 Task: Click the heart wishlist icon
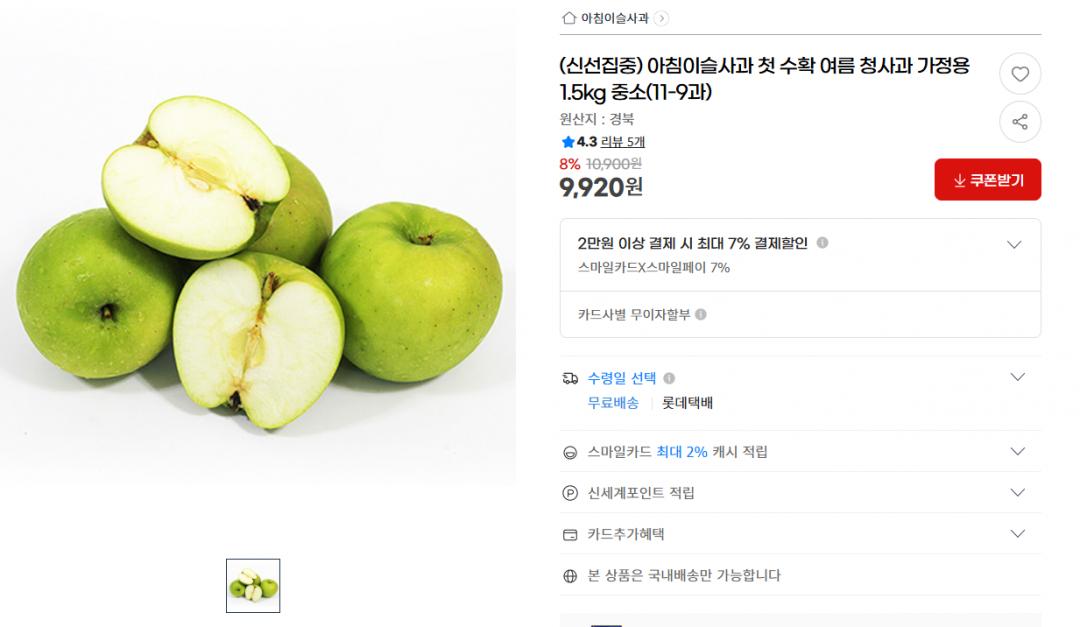tap(1020, 74)
